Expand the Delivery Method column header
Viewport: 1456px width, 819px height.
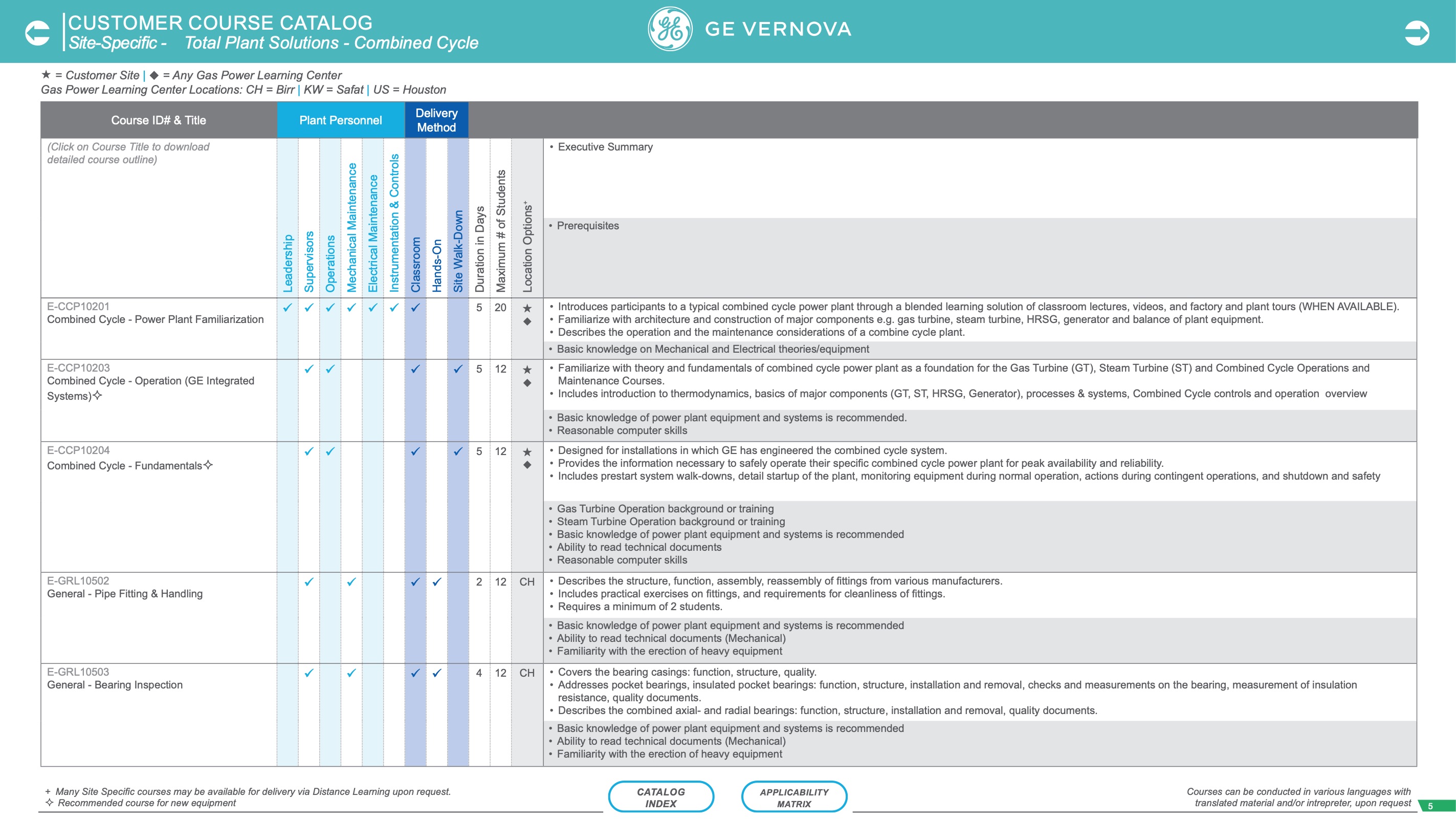pos(436,119)
